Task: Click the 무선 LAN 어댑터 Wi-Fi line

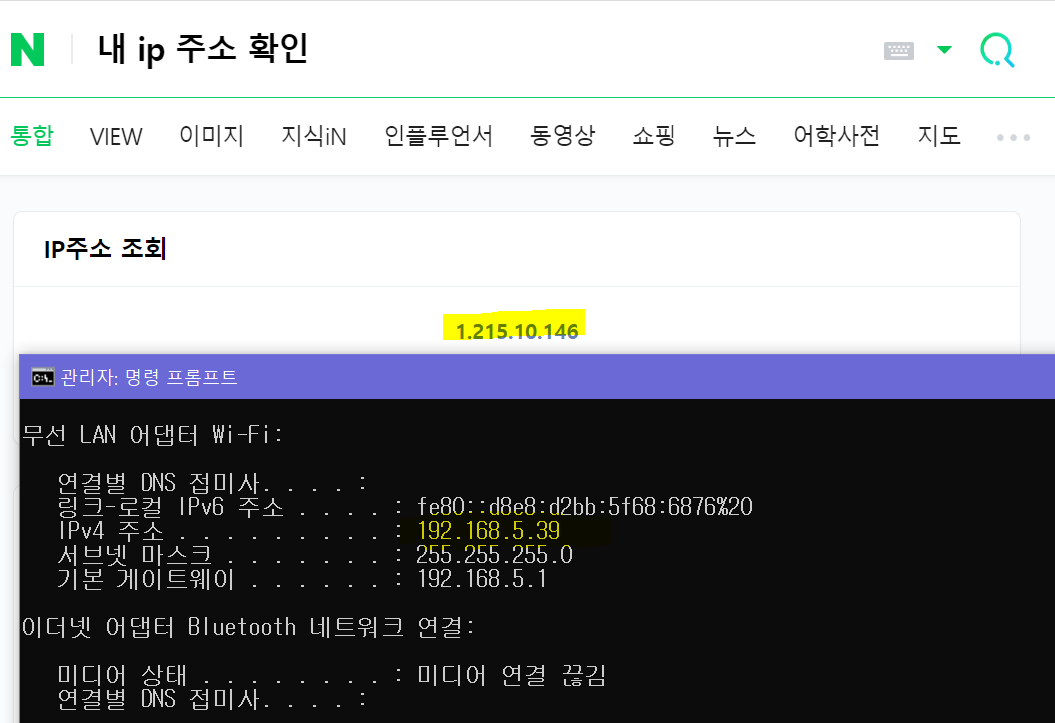Action: click(x=152, y=434)
